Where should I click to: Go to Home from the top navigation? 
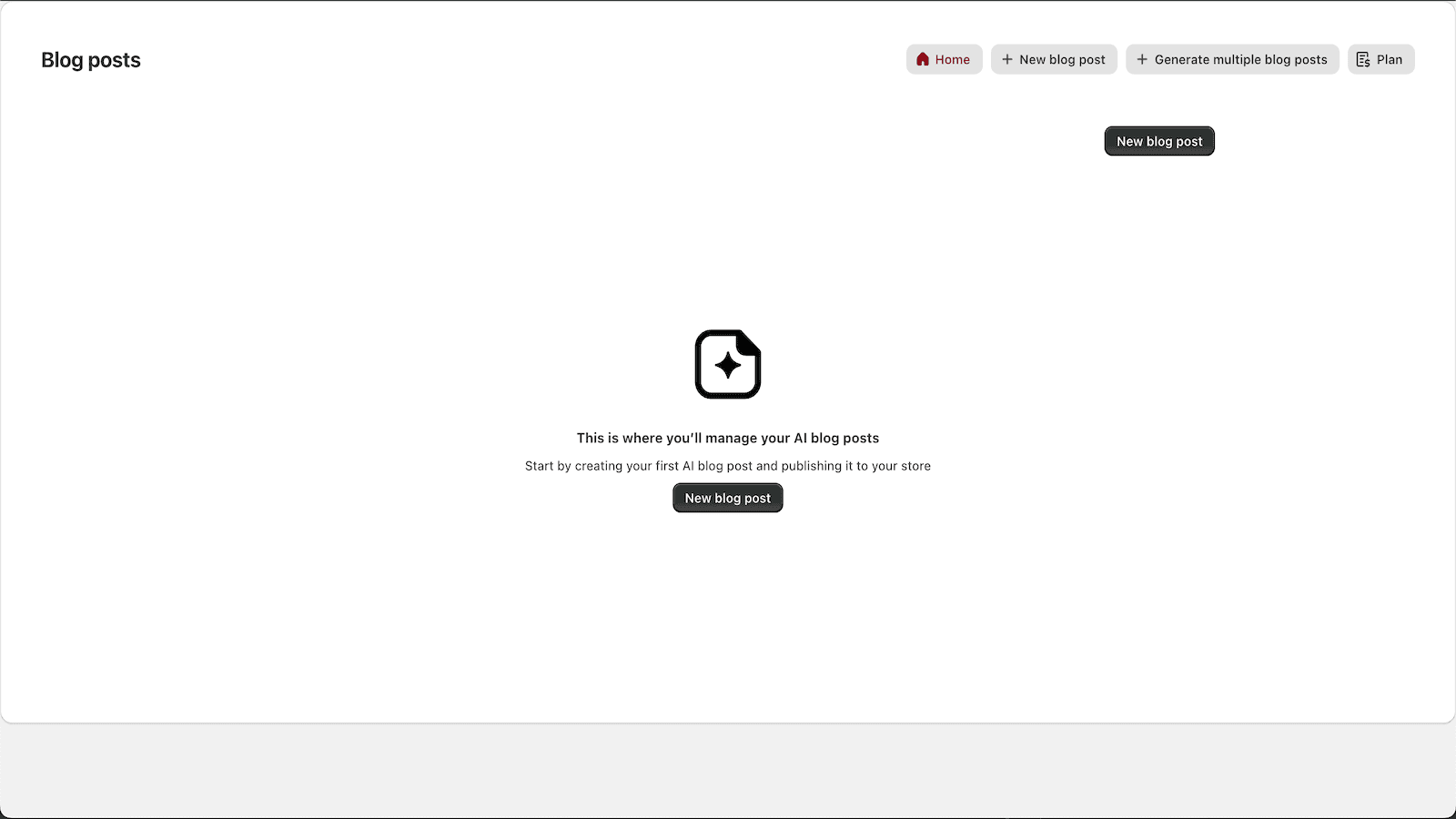(944, 59)
